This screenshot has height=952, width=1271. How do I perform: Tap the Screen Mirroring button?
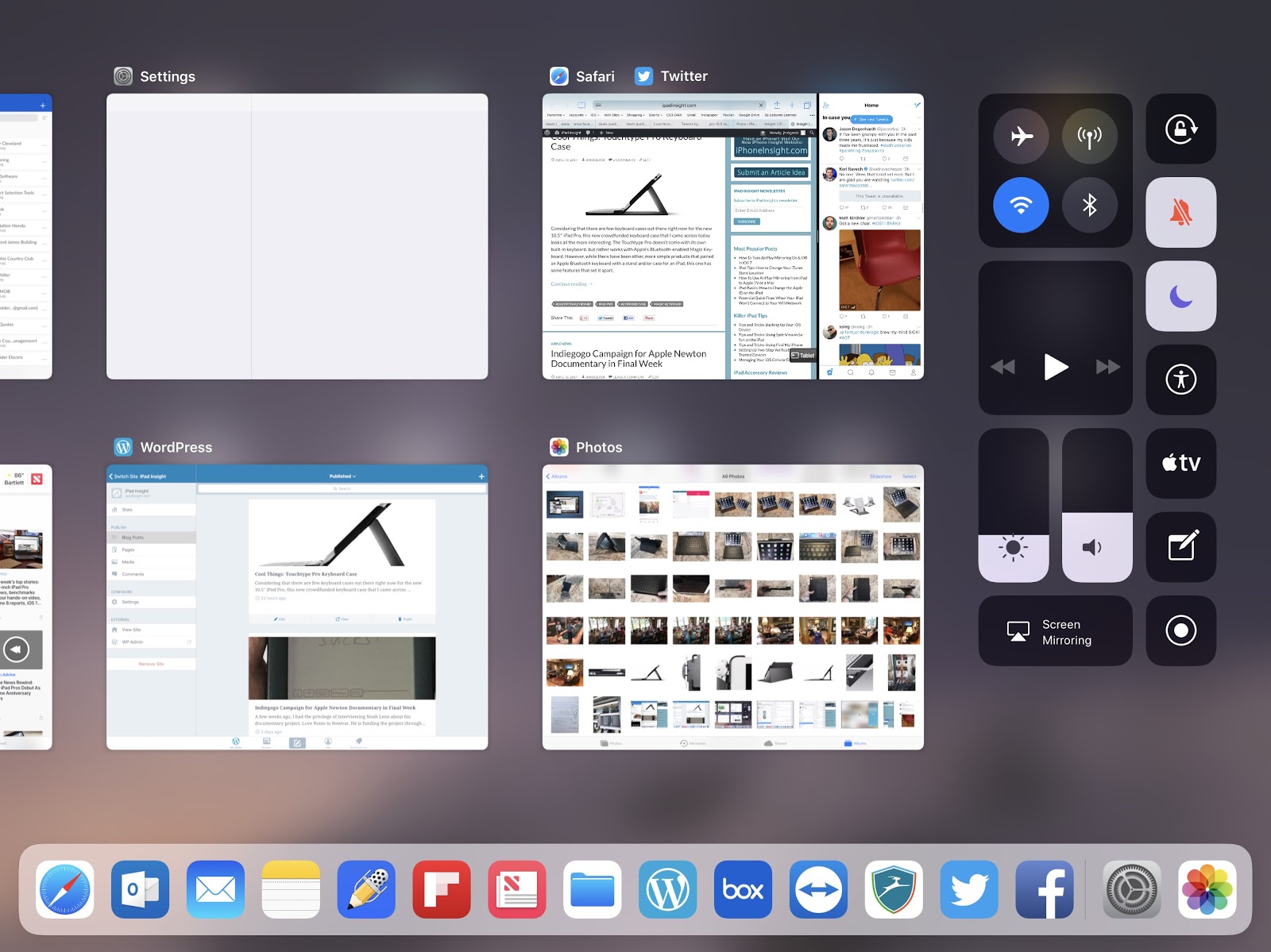tap(1055, 631)
